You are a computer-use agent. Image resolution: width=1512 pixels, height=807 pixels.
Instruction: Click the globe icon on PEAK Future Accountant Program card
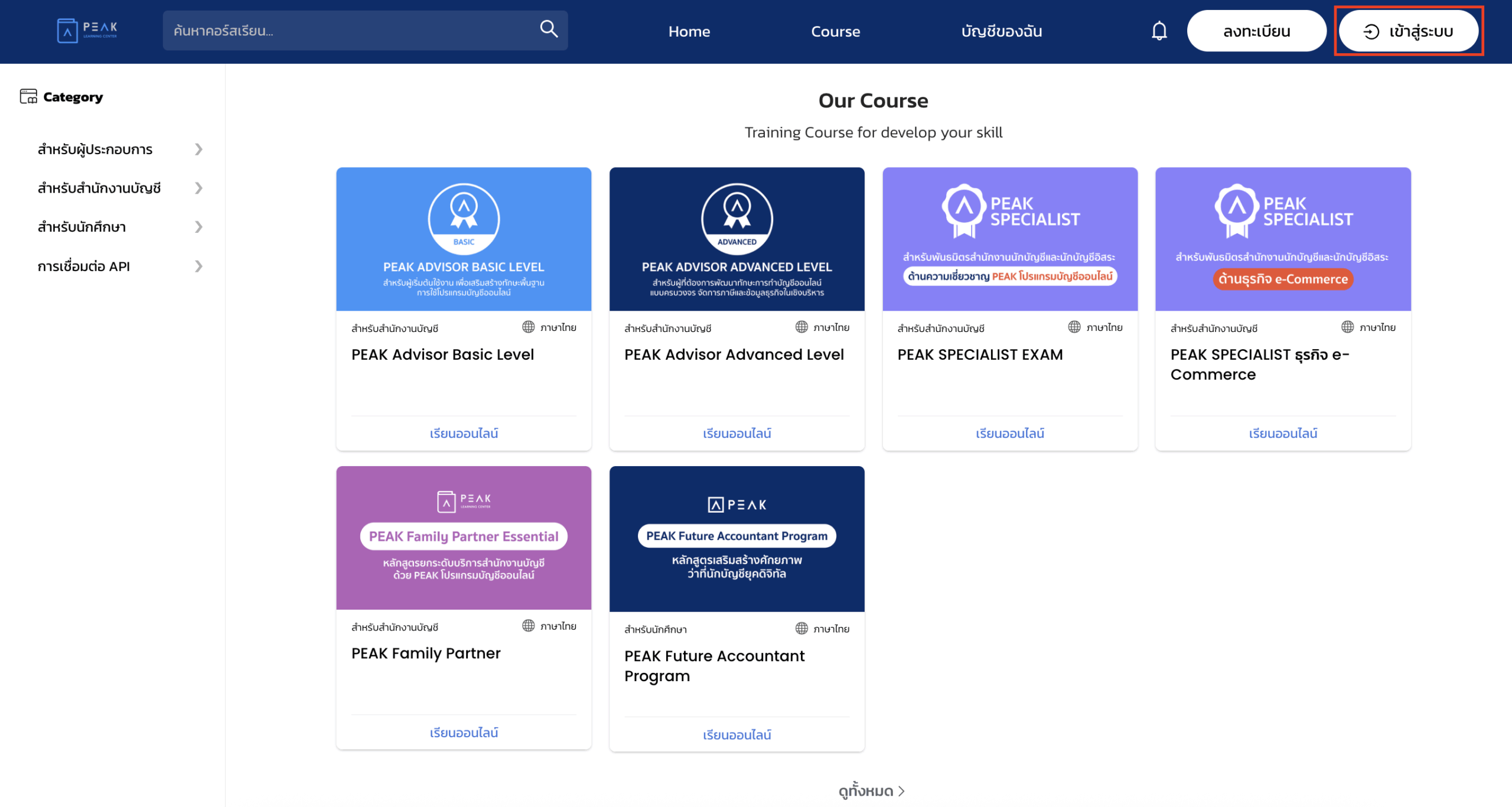[801, 628]
